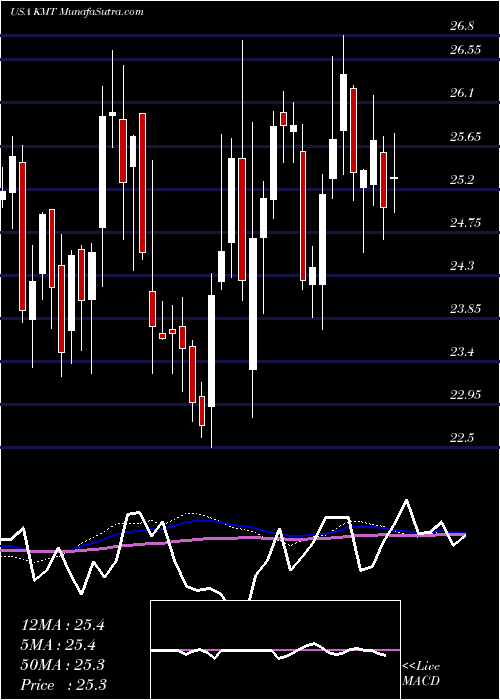The width and height of the screenshot is (500, 700).
Task: Click the 50MA : 25.3 reading
Action: pos(63,665)
